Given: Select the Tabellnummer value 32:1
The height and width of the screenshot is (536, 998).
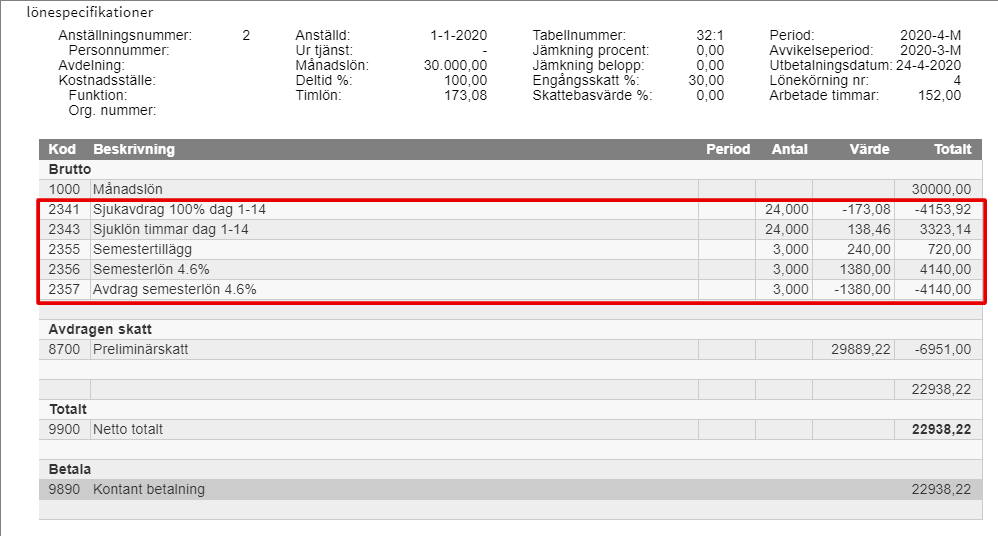Looking at the screenshot, I should coord(710,36).
